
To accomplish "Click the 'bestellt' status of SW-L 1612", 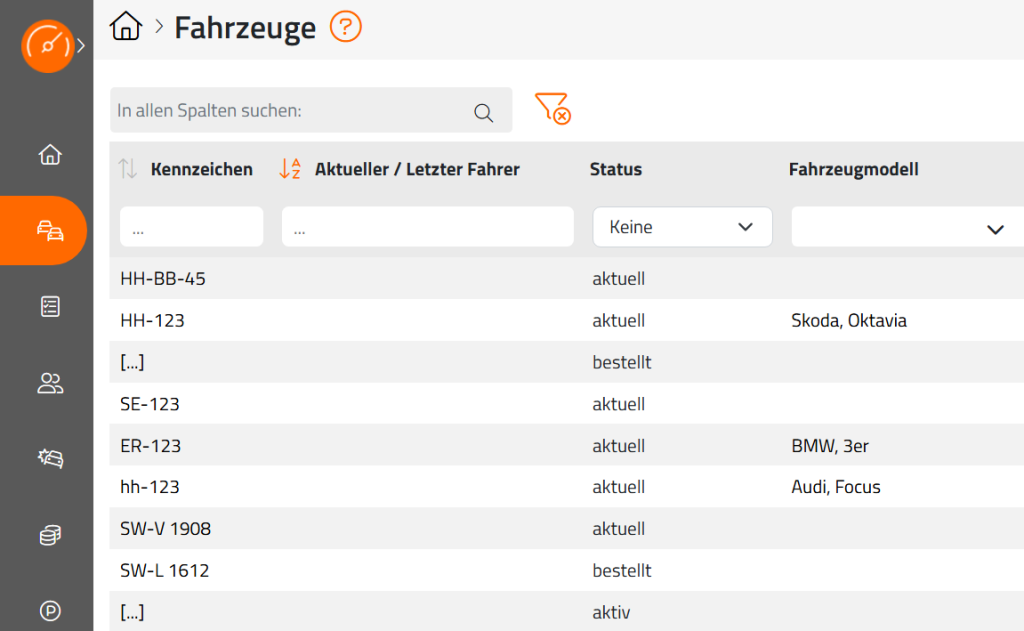I will point(622,570).
